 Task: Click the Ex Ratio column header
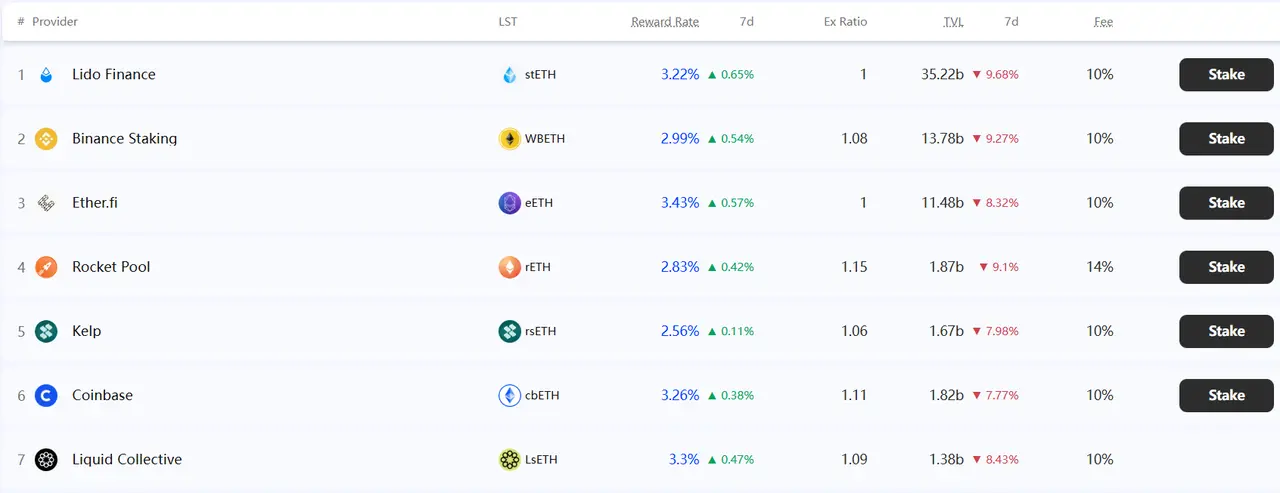coord(845,22)
